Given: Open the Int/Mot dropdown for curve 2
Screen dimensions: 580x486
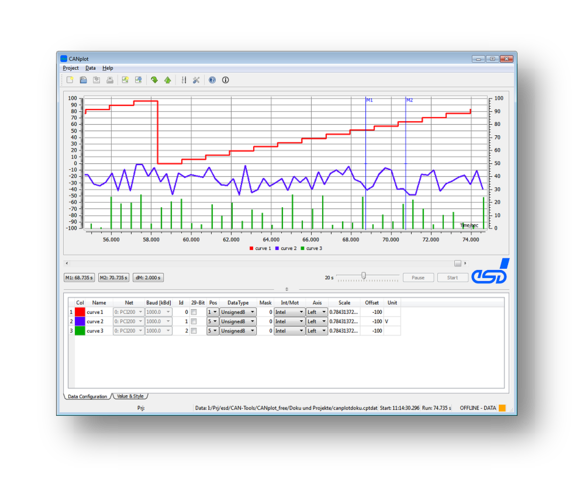Looking at the screenshot, I should point(289,321).
